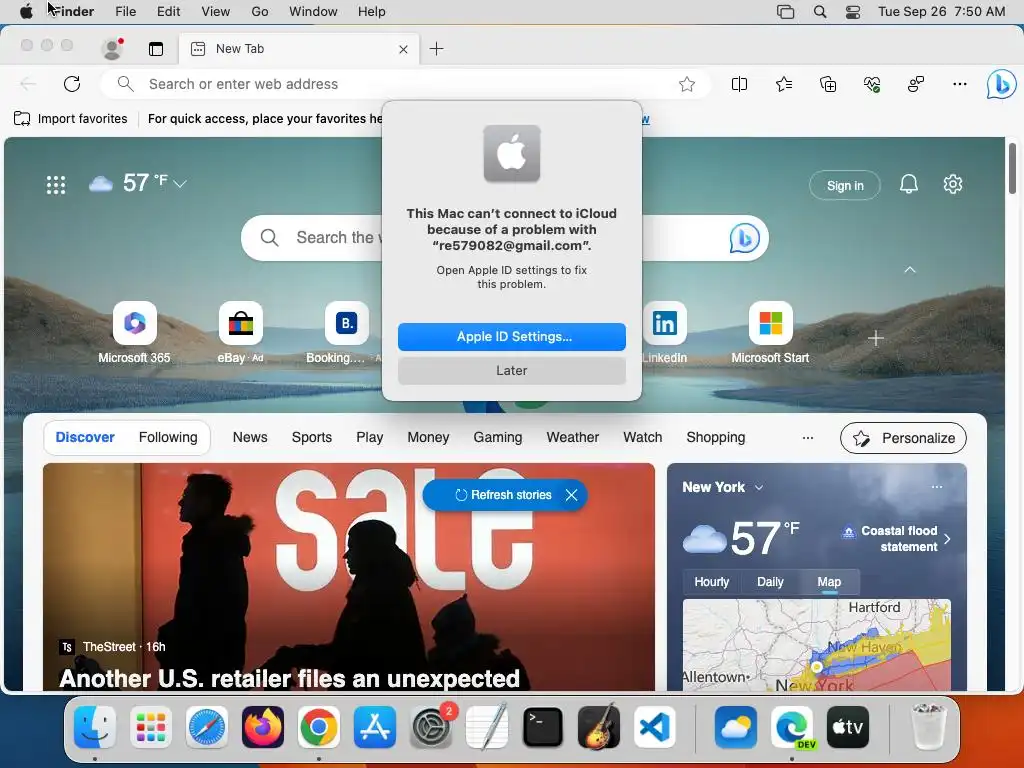Open a new tab with the plus button

coord(436,48)
